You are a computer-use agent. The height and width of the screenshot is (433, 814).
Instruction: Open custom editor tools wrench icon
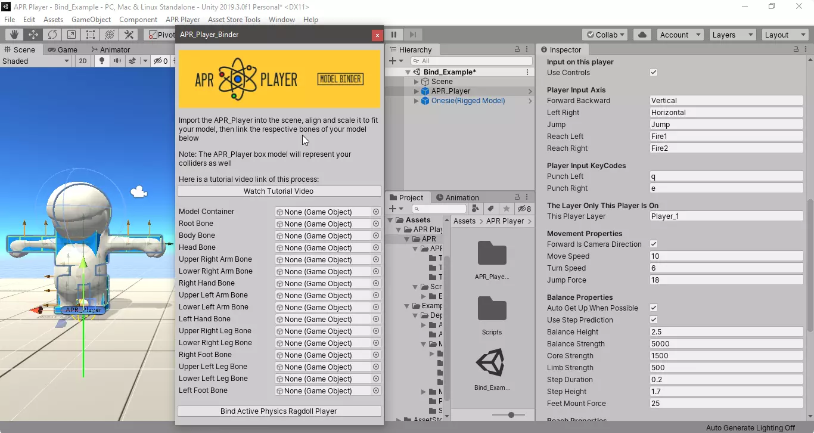tap(129, 35)
